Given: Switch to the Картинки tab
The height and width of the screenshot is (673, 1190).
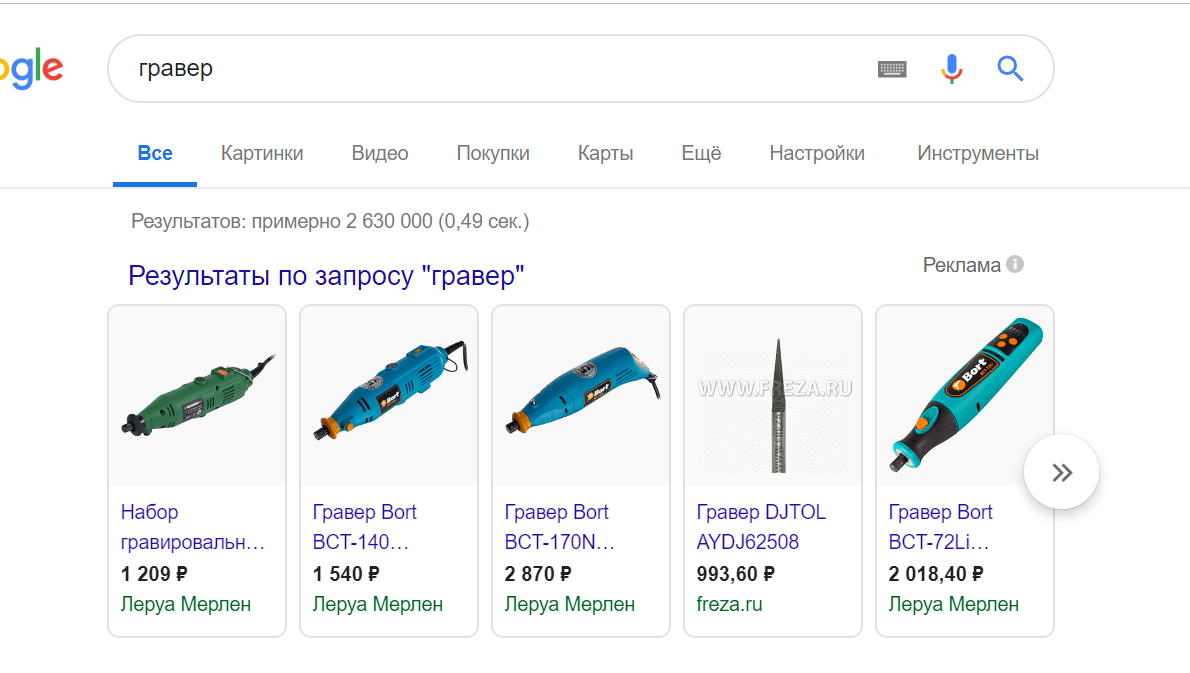Looking at the screenshot, I should (262, 153).
